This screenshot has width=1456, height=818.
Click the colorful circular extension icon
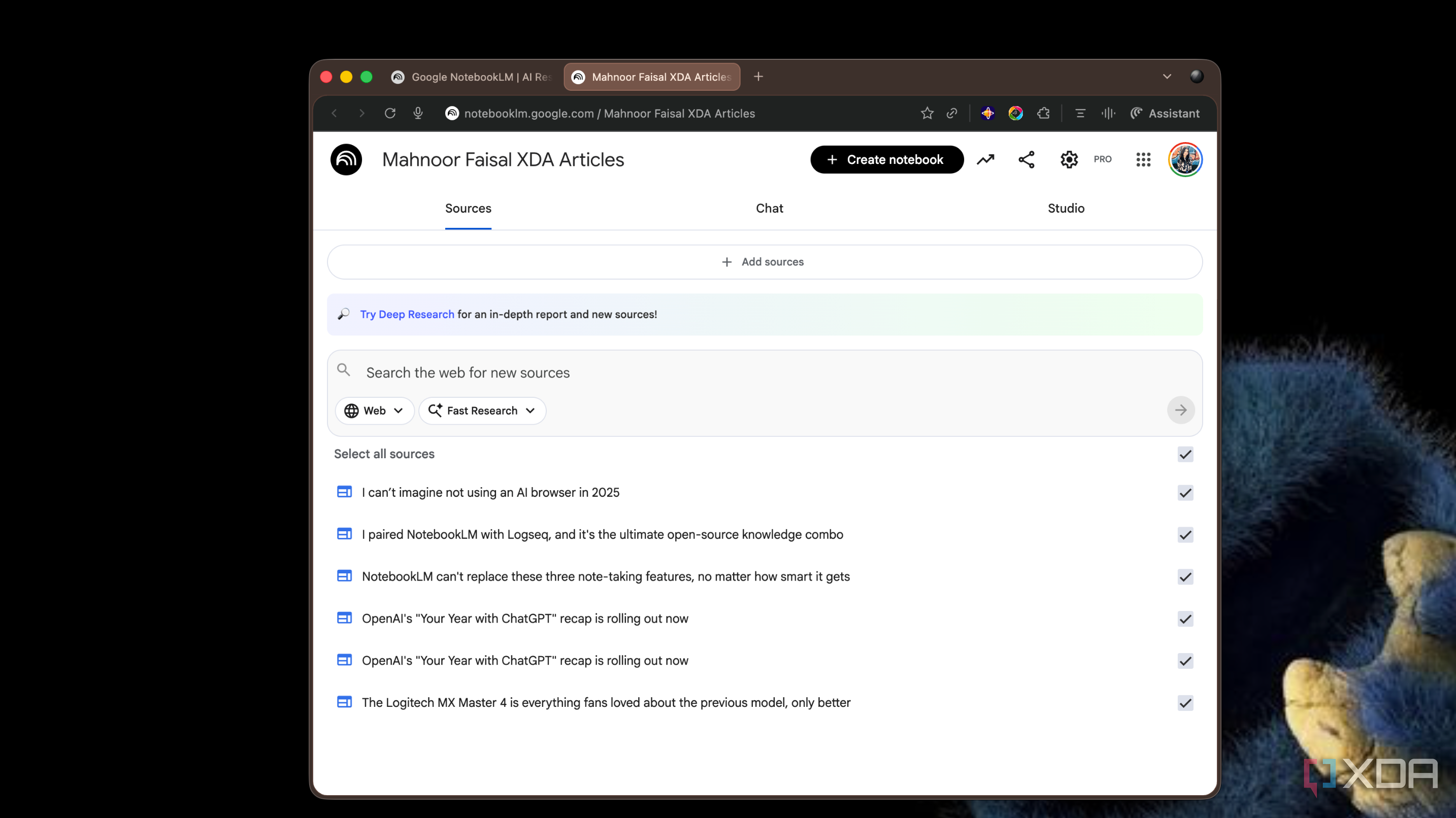(1015, 114)
